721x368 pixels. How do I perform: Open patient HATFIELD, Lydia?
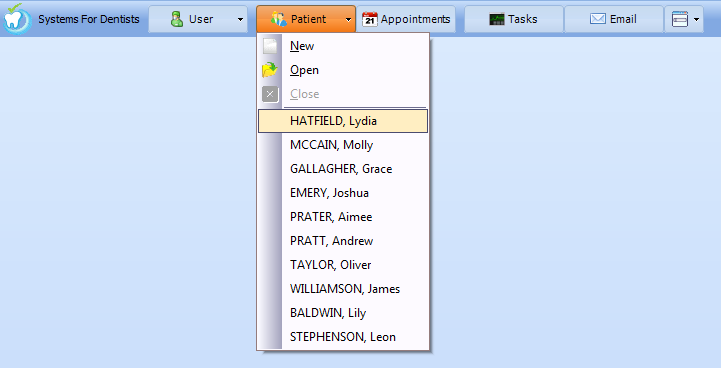(343, 121)
